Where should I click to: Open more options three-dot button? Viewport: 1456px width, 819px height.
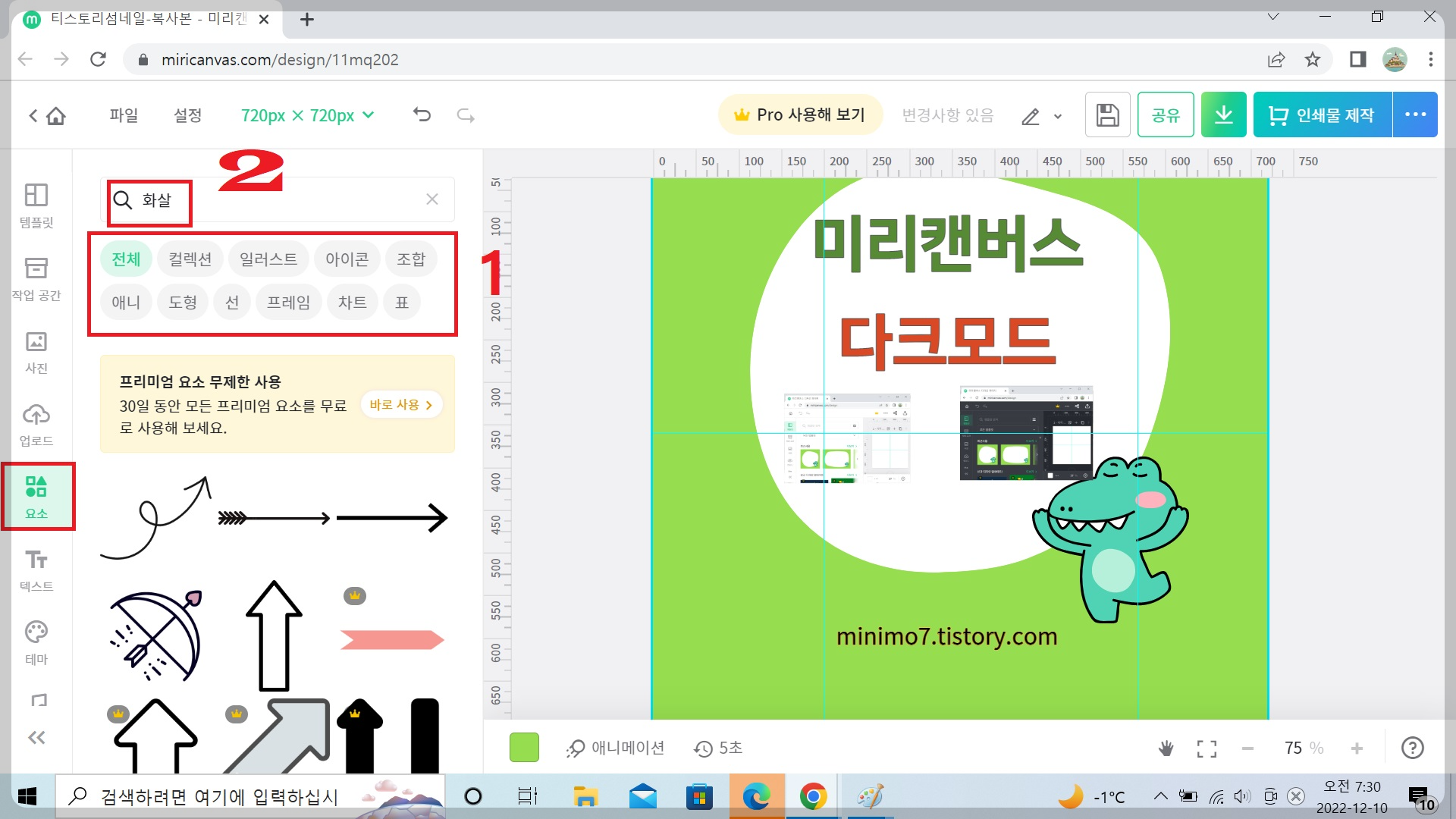coord(1415,115)
